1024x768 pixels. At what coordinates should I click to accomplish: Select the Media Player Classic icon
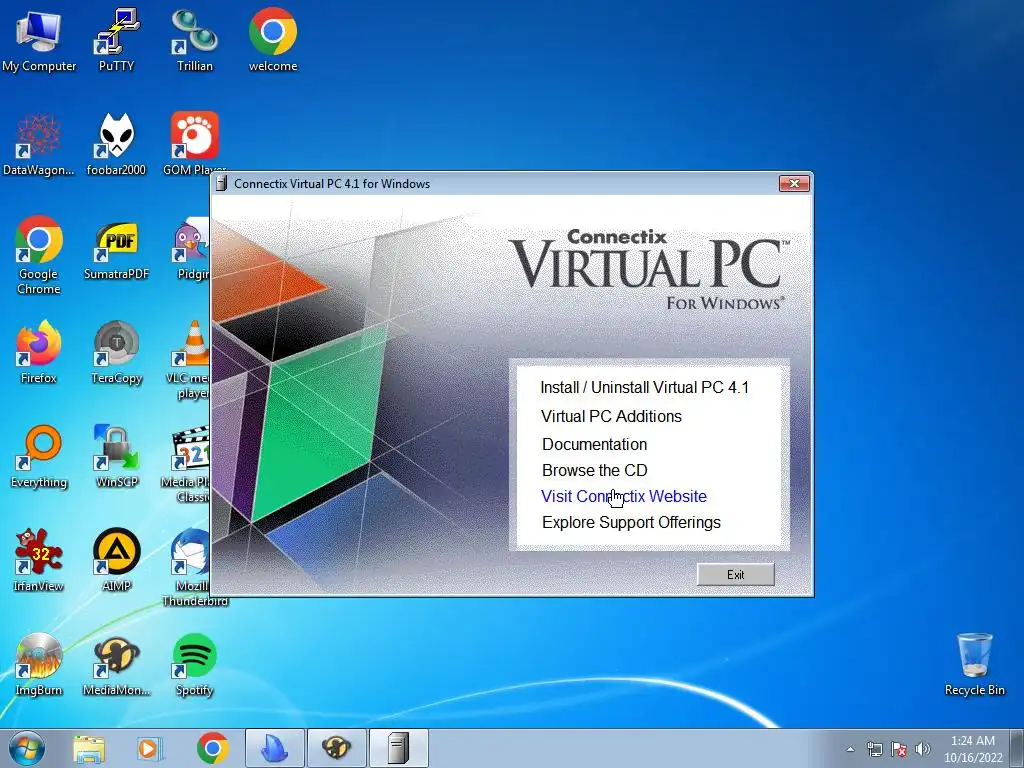tap(187, 464)
